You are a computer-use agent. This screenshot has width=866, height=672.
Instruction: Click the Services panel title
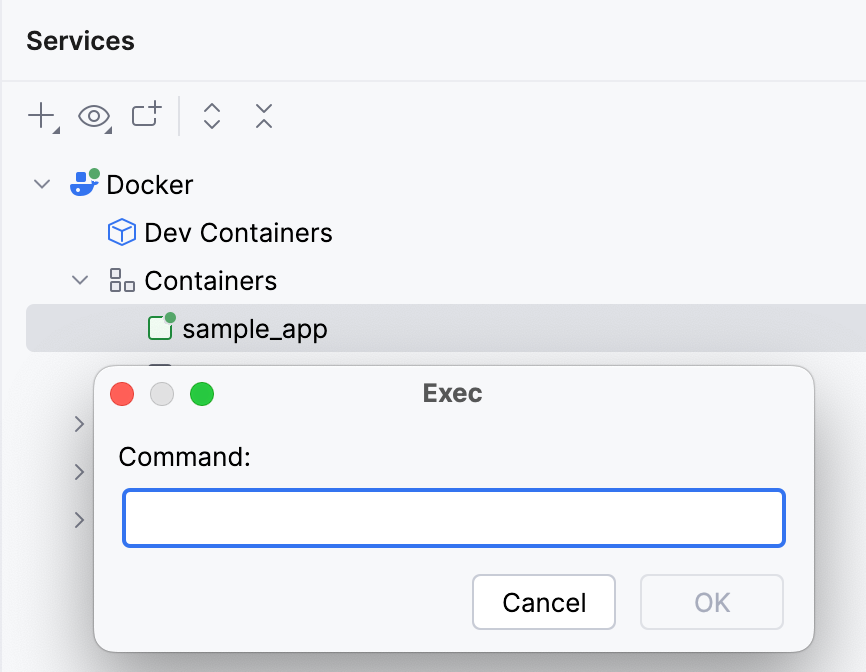click(x=80, y=41)
